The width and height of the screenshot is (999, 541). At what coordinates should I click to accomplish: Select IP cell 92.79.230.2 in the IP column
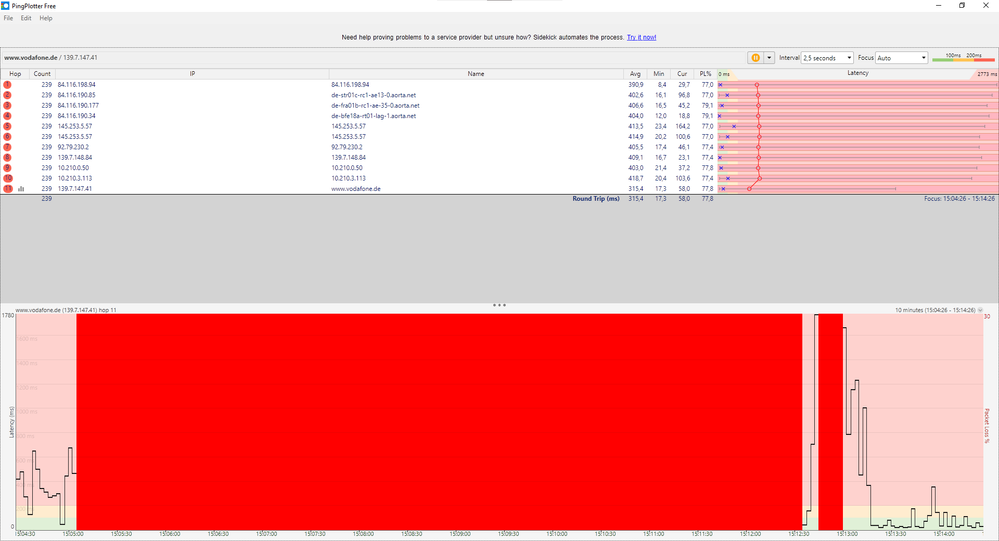[x=73, y=147]
